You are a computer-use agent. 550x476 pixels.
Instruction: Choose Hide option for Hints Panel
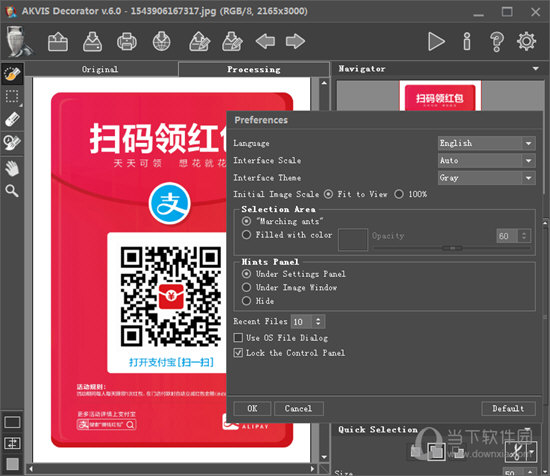pyautogui.click(x=247, y=301)
